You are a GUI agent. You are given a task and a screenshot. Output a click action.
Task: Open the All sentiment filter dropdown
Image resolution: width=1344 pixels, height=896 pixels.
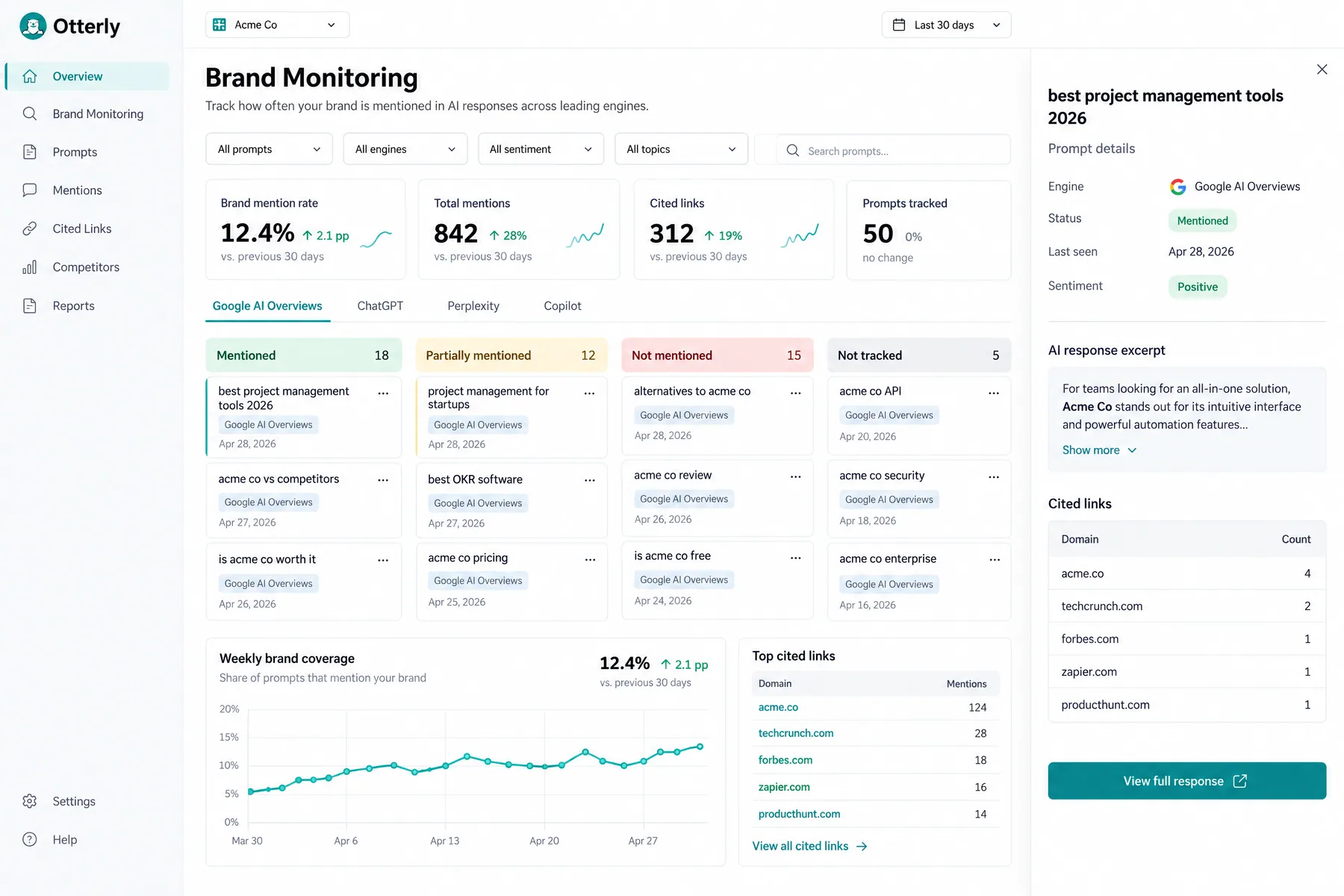(541, 149)
